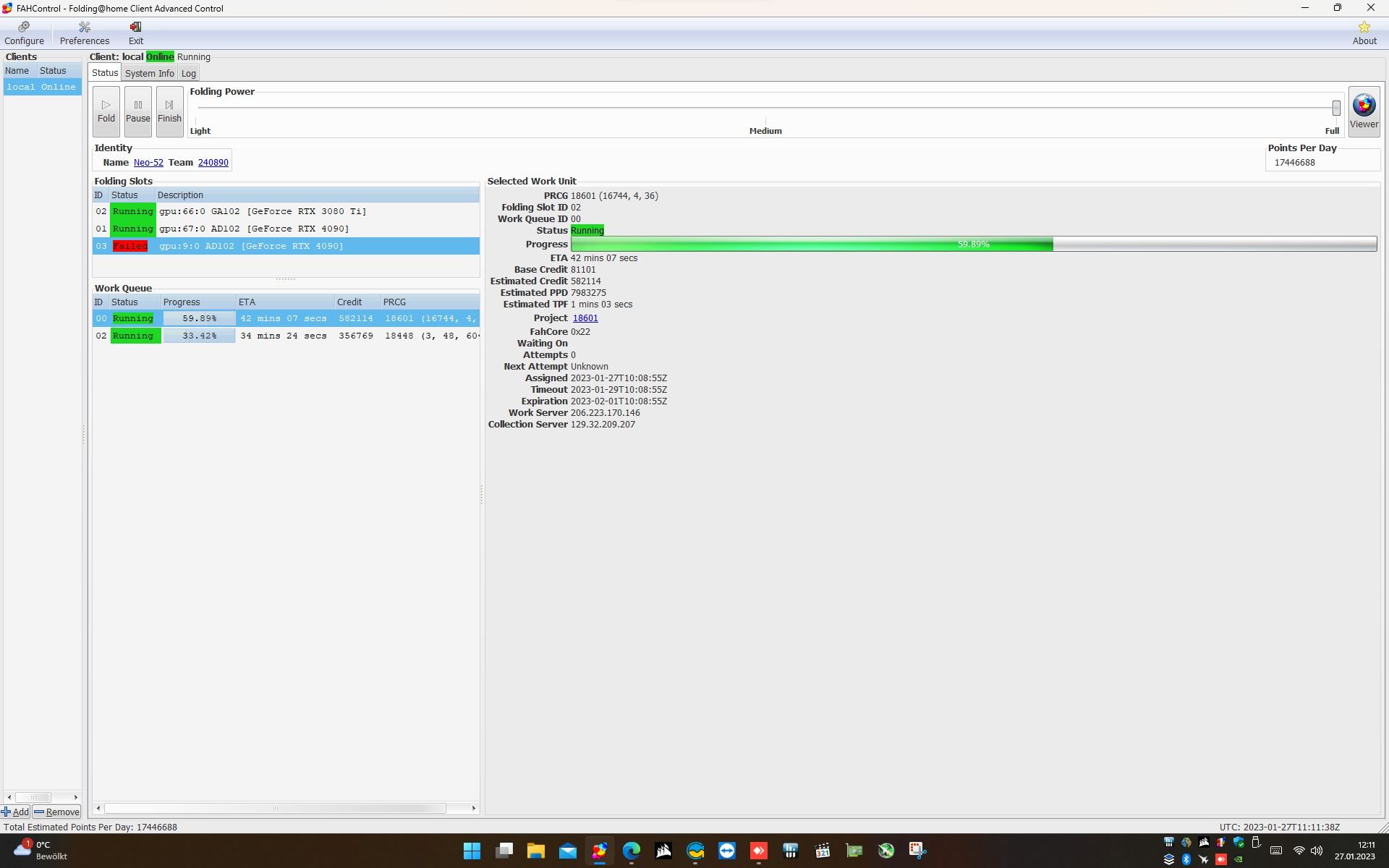Select work queue row 02 at 33.42%
Viewport: 1389px width, 868px height.
[x=286, y=336]
